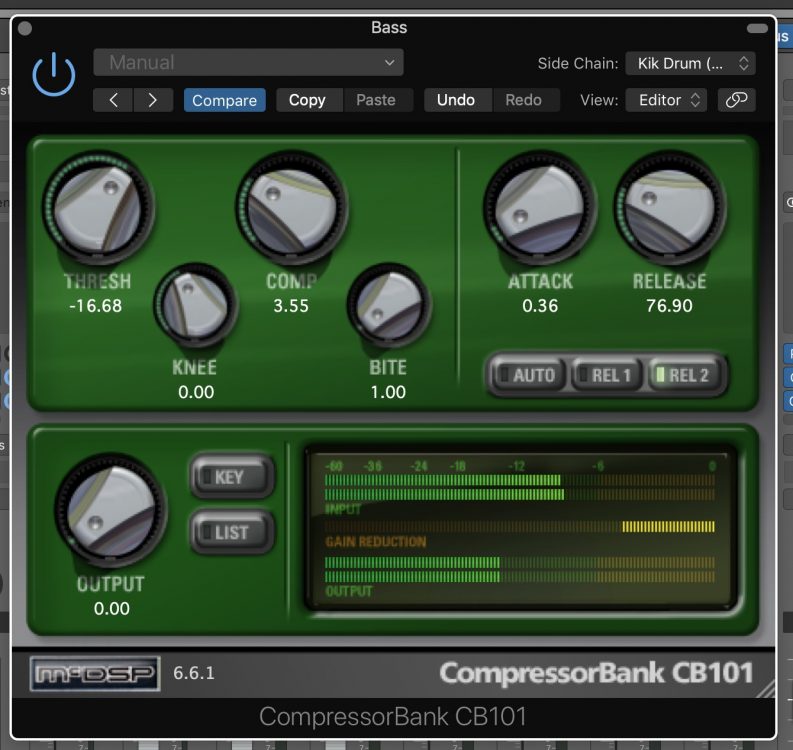Click the Undo button

(456, 100)
